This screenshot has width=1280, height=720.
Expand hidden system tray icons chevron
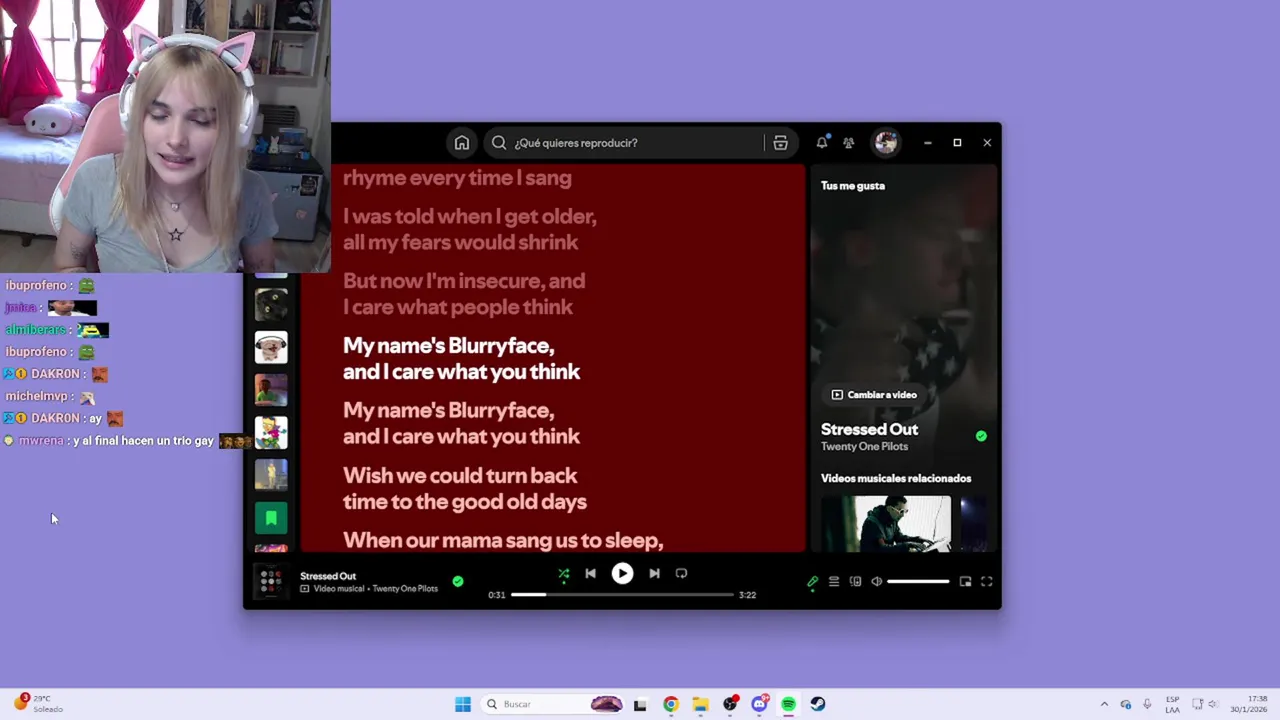pyautogui.click(x=1104, y=704)
